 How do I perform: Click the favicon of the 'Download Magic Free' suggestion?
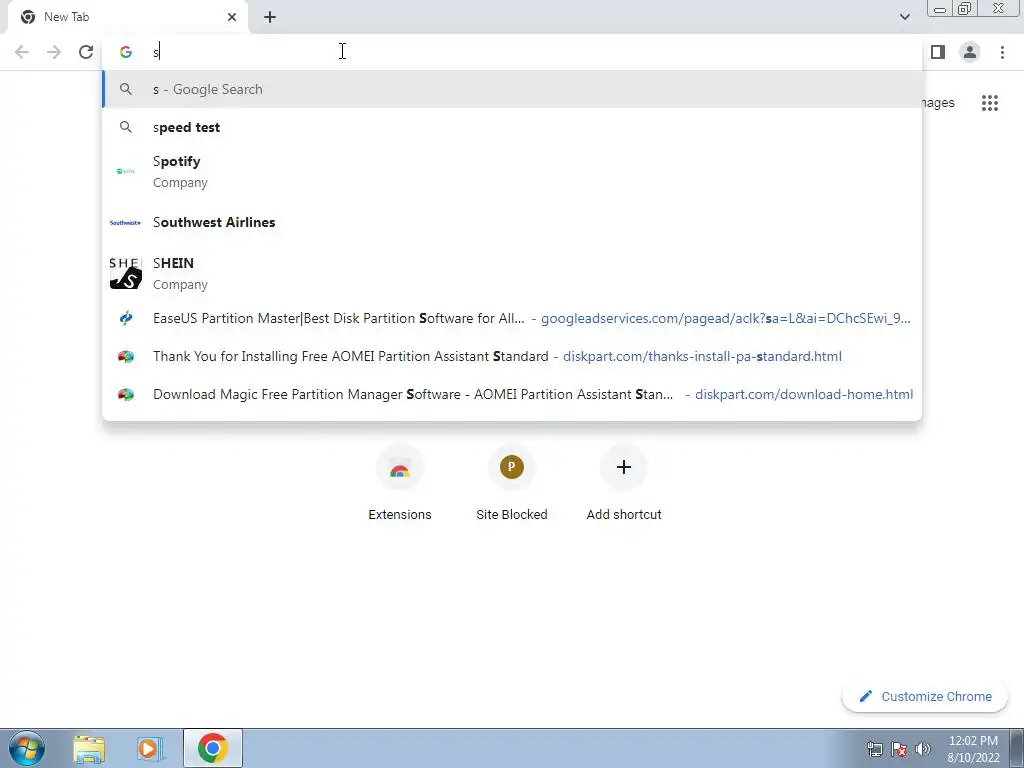click(x=125, y=394)
